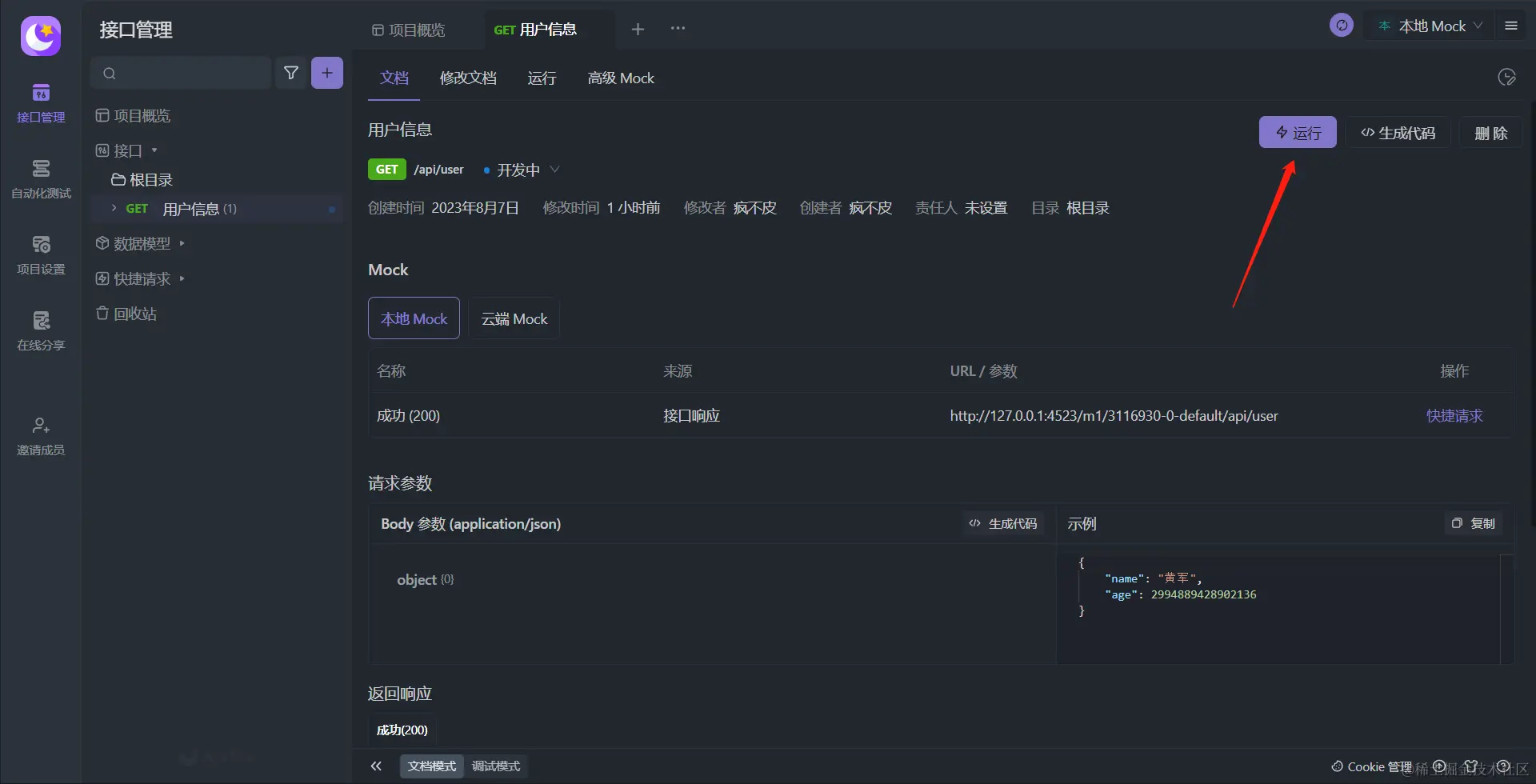Open the filter options with the funnel icon
The width and height of the screenshot is (1536, 784).
click(291, 72)
